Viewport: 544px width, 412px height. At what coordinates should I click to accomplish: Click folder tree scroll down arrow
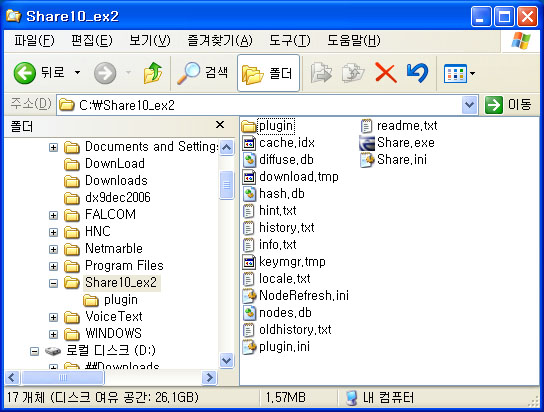pos(226,361)
